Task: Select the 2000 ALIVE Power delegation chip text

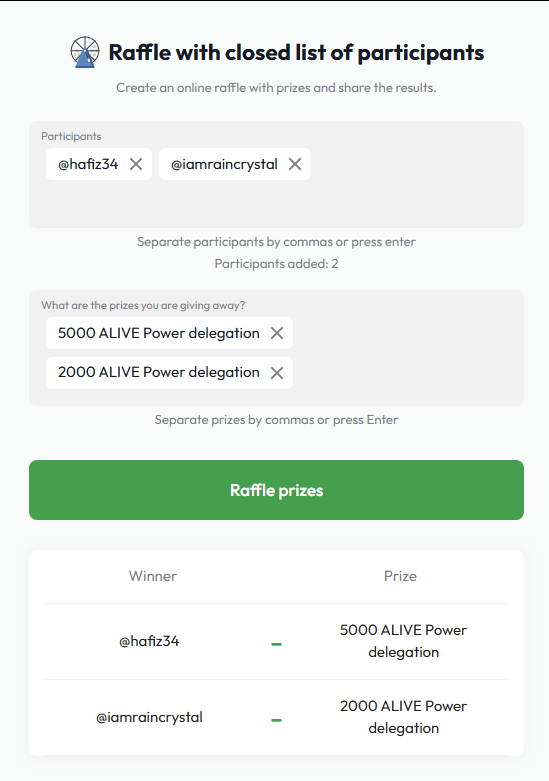Action: [x=158, y=373]
